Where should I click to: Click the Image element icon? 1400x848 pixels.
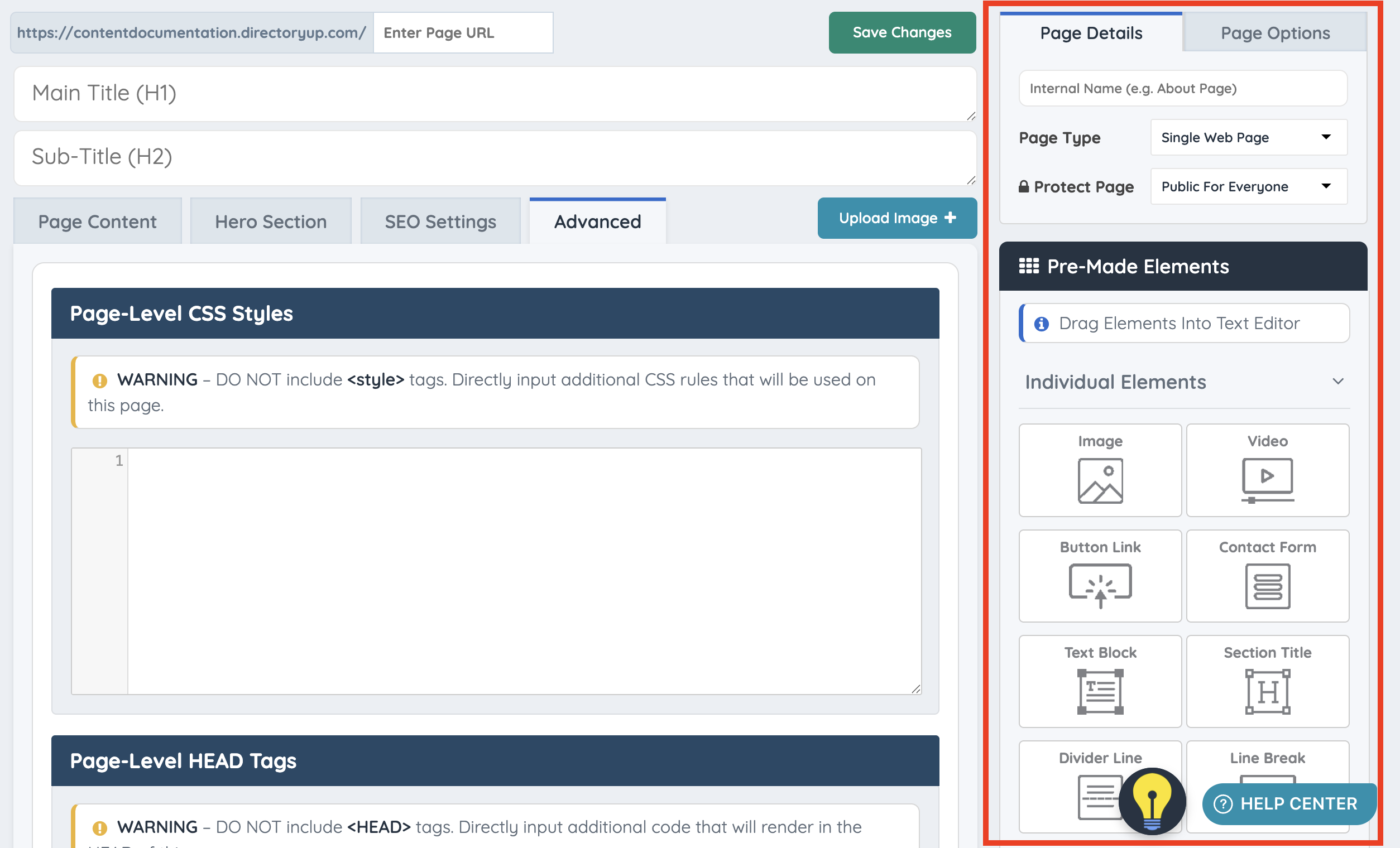[x=1100, y=480]
